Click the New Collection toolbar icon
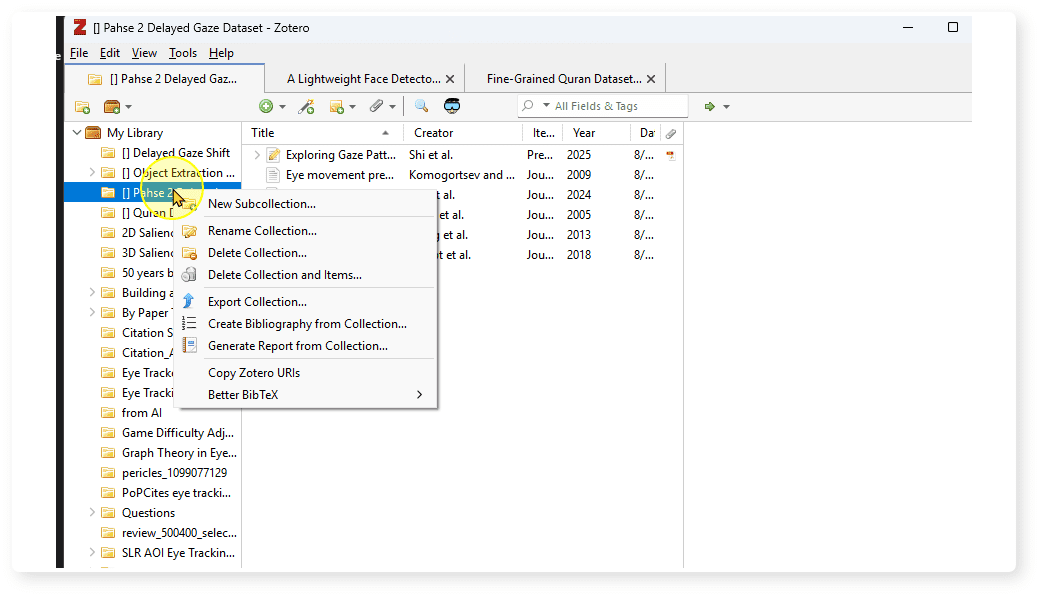Viewport: 1040px width, 596px height. [82, 107]
